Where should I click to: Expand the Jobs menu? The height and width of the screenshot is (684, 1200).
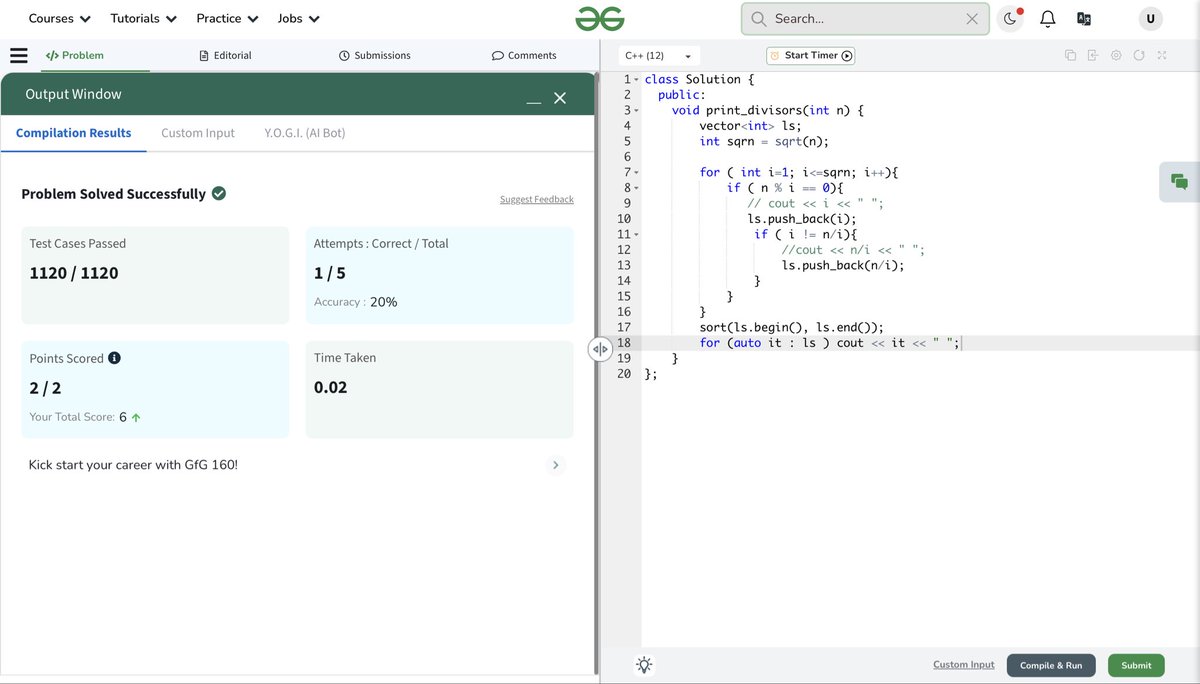(x=298, y=19)
